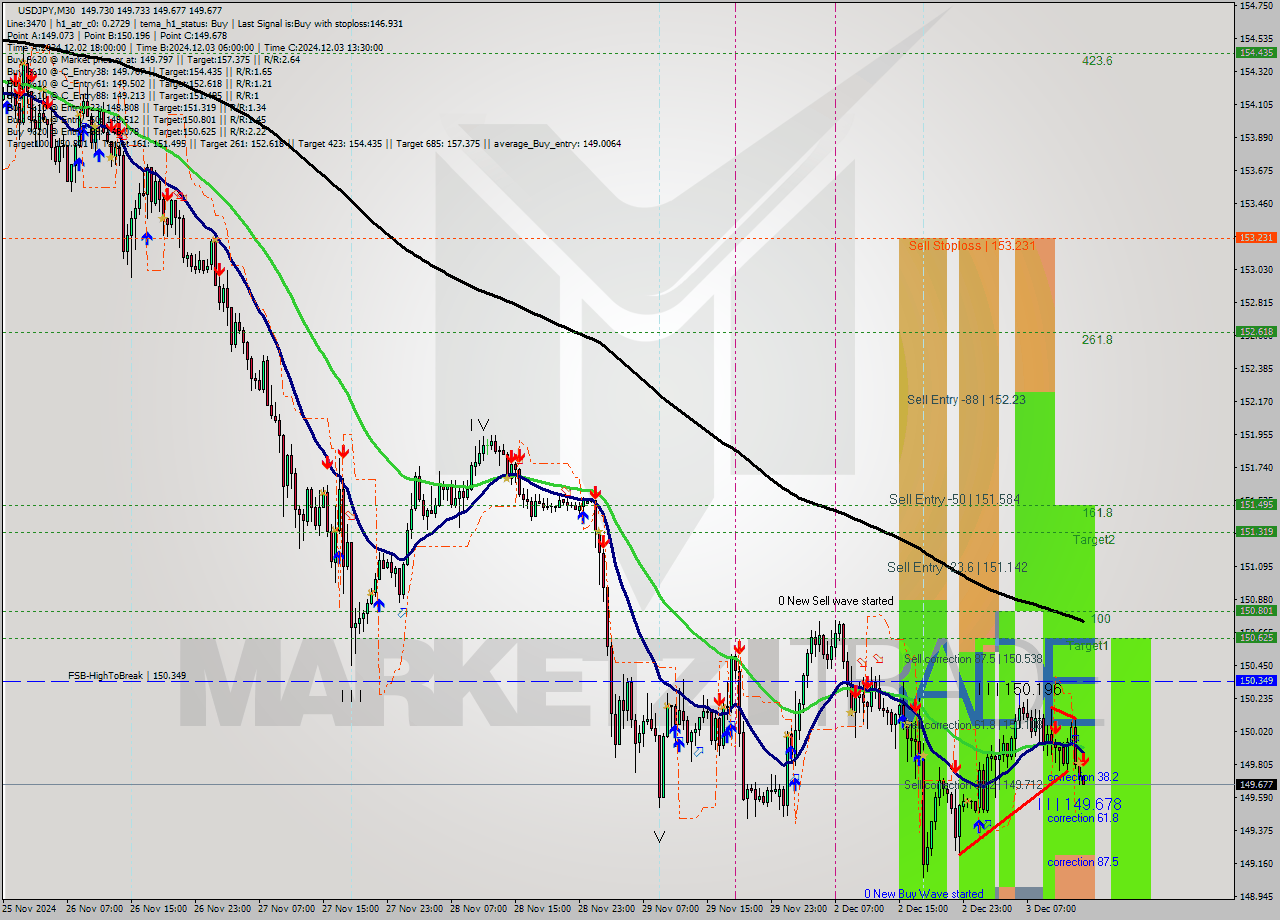Screen dimensions: 1280x920
Task: Select the Target1 label
Action: pyautogui.click(x=1088, y=646)
